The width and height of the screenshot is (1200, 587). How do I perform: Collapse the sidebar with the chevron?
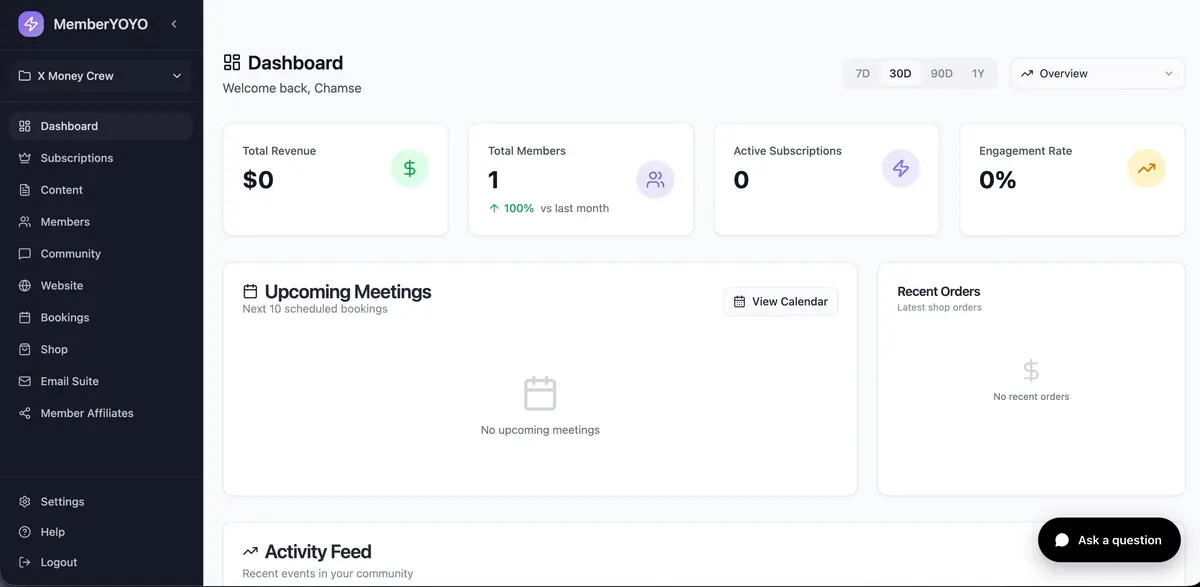coord(173,23)
